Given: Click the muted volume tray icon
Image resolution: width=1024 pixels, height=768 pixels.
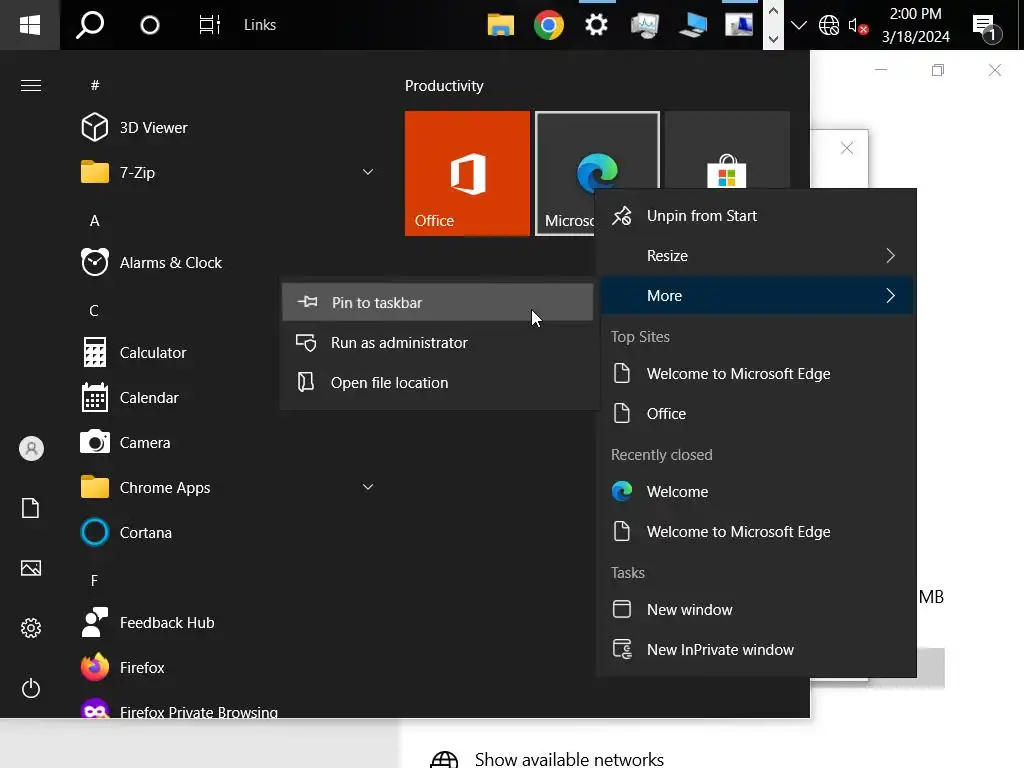Looking at the screenshot, I should coord(857,25).
